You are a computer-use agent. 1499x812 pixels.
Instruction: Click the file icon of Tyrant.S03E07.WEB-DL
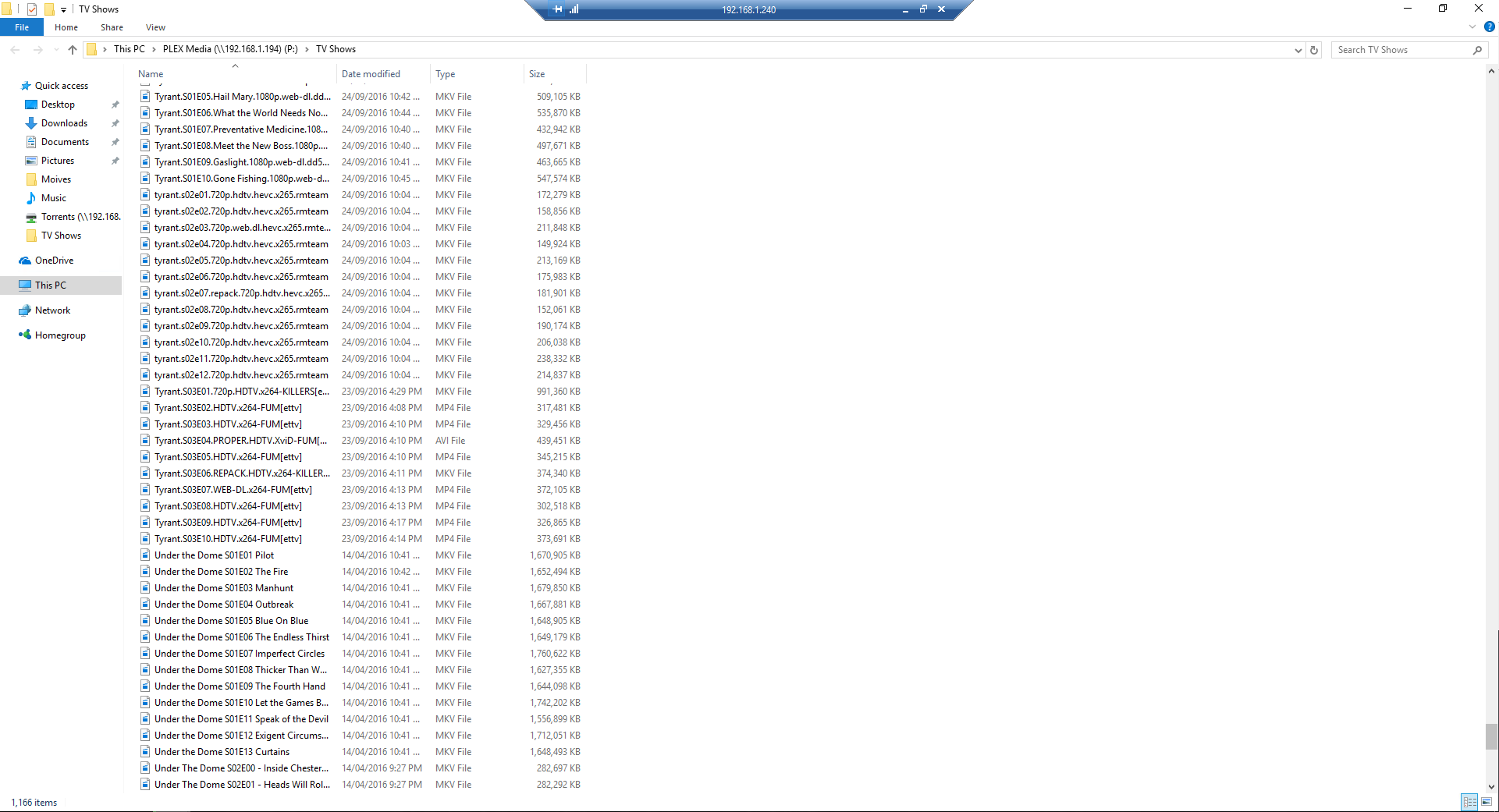pos(145,490)
